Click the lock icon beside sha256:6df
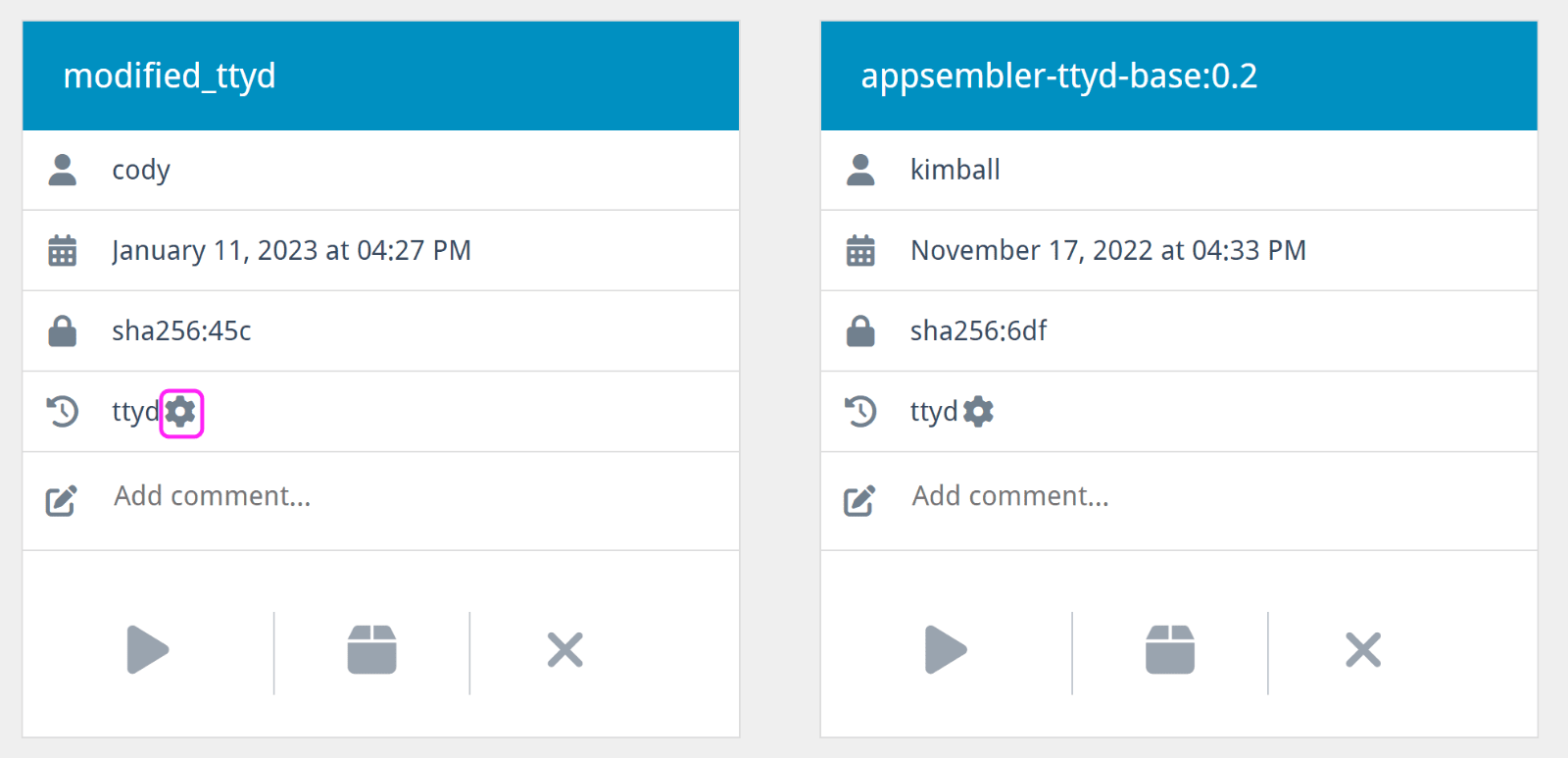The width and height of the screenshot is (1568, 758). pos(859,330)
